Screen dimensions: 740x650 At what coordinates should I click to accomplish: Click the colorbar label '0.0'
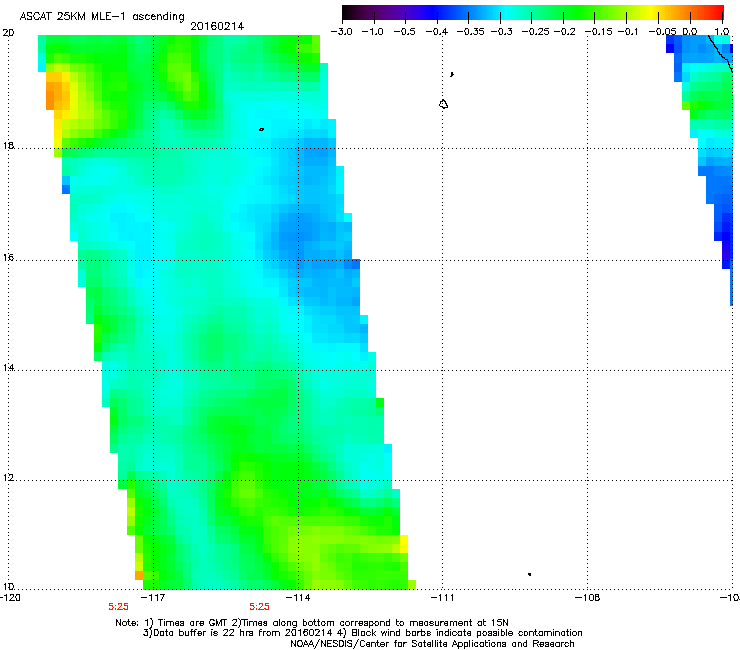(x=690, y=32)
